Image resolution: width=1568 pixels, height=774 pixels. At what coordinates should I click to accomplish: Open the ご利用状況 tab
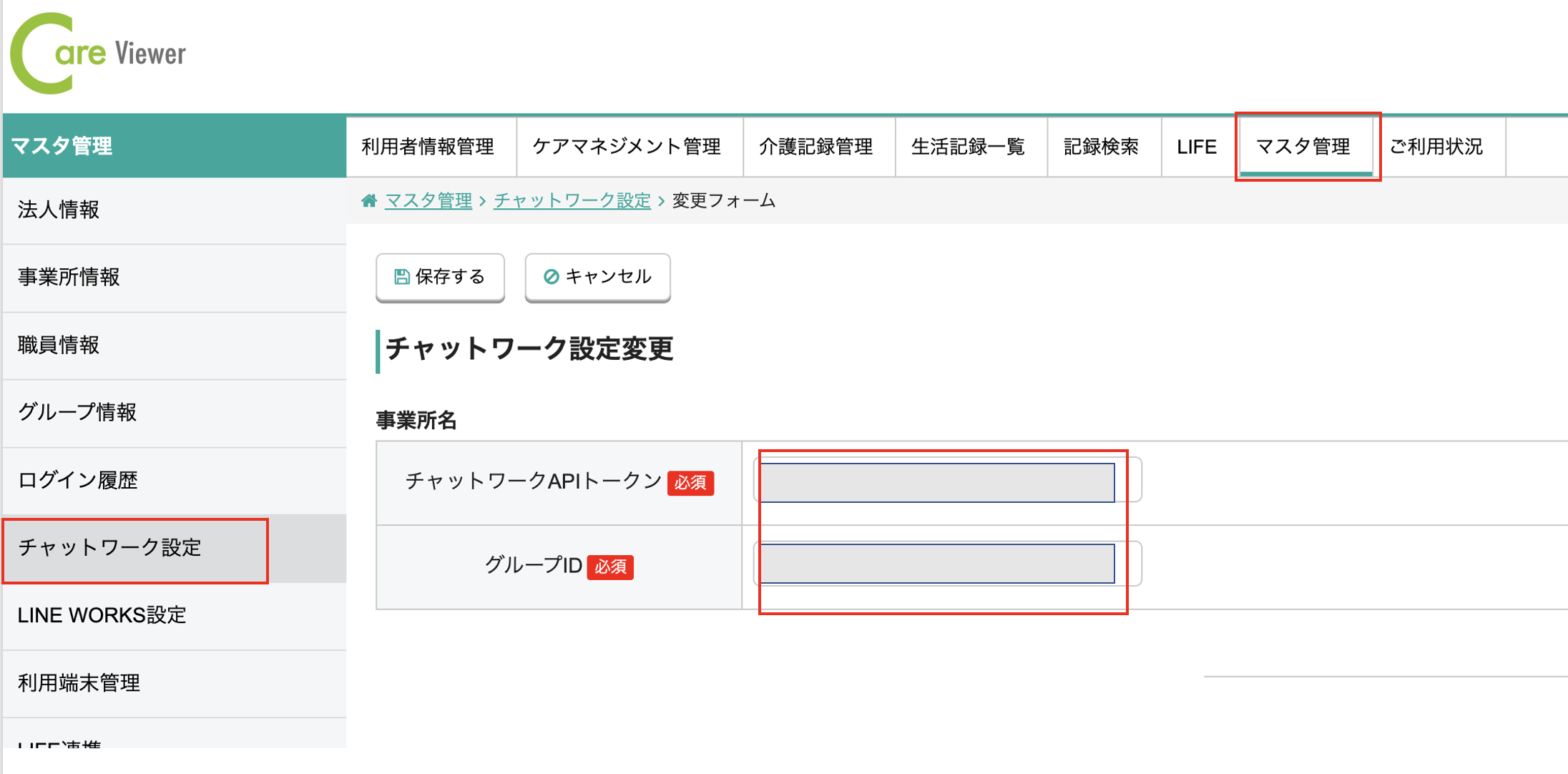pos(1436,147)
